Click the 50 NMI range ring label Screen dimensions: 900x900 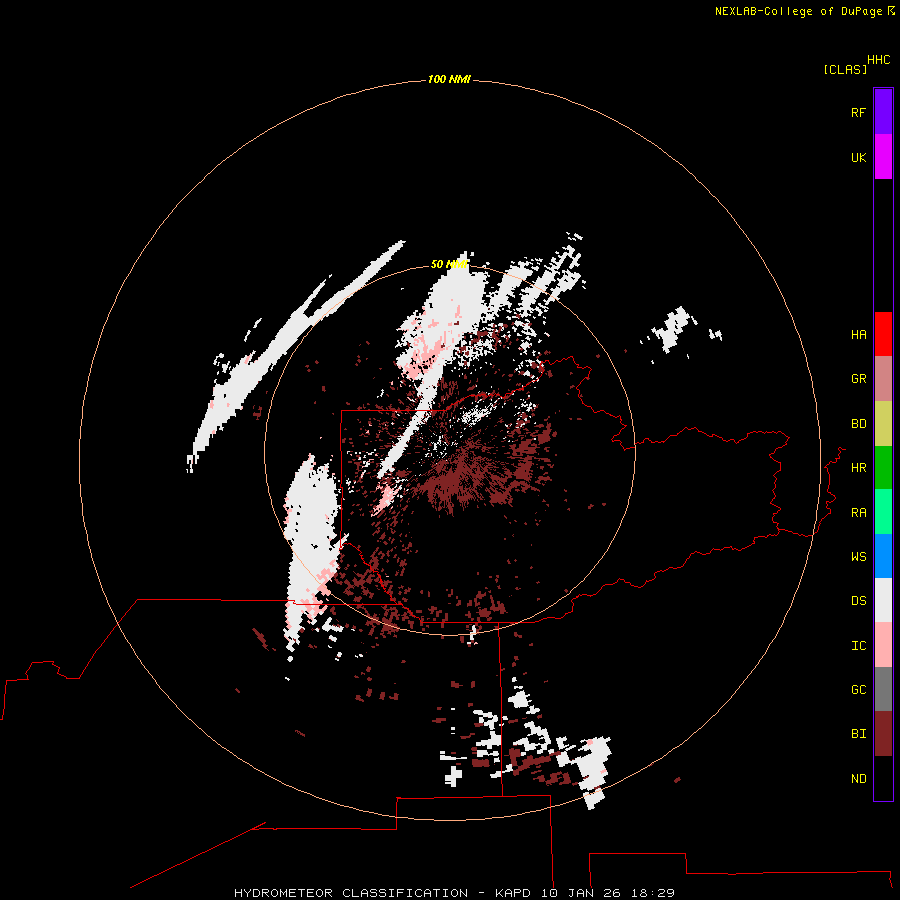point(449,264)
